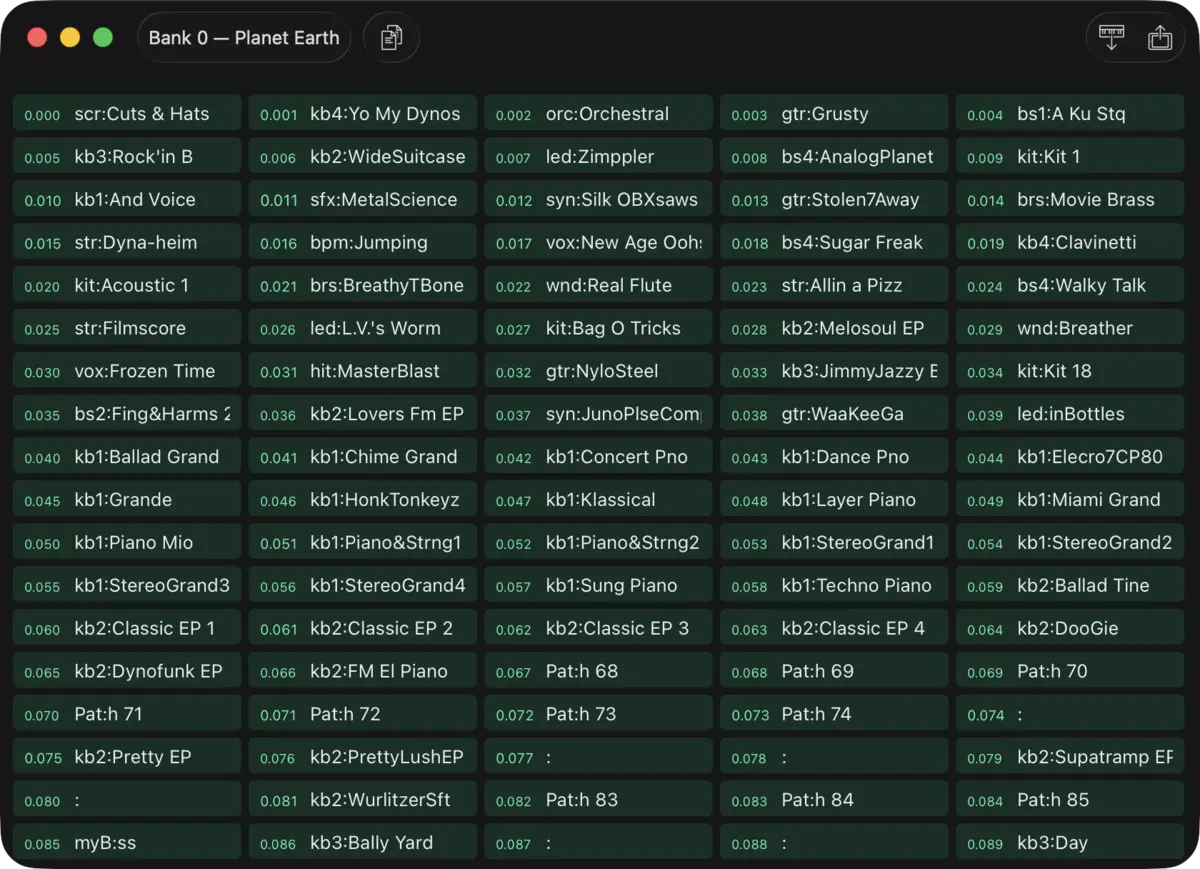Select patch vox:New Age Oohs

click(x=599, y=243)
